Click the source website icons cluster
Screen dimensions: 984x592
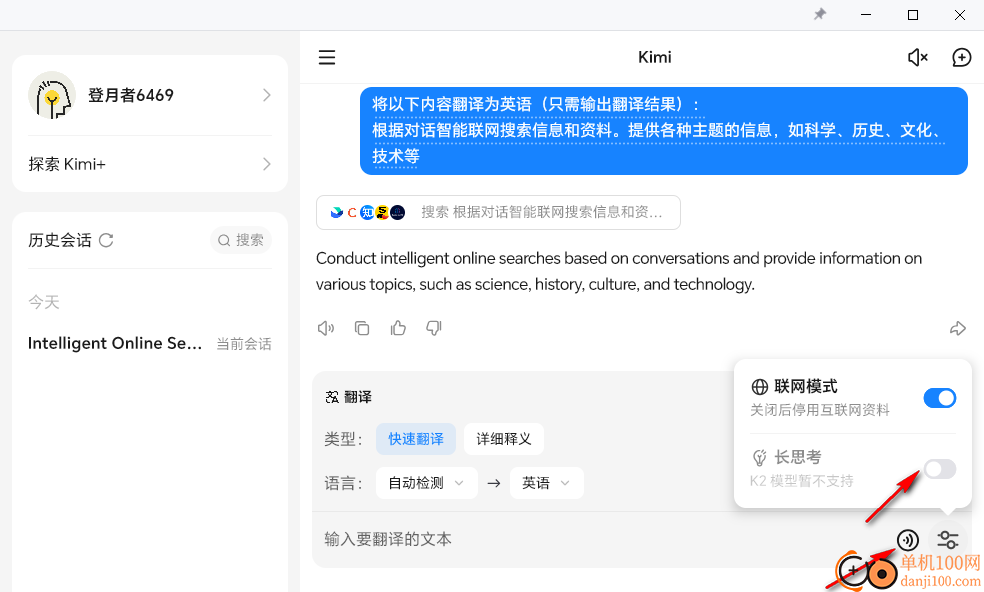(368, 212)
